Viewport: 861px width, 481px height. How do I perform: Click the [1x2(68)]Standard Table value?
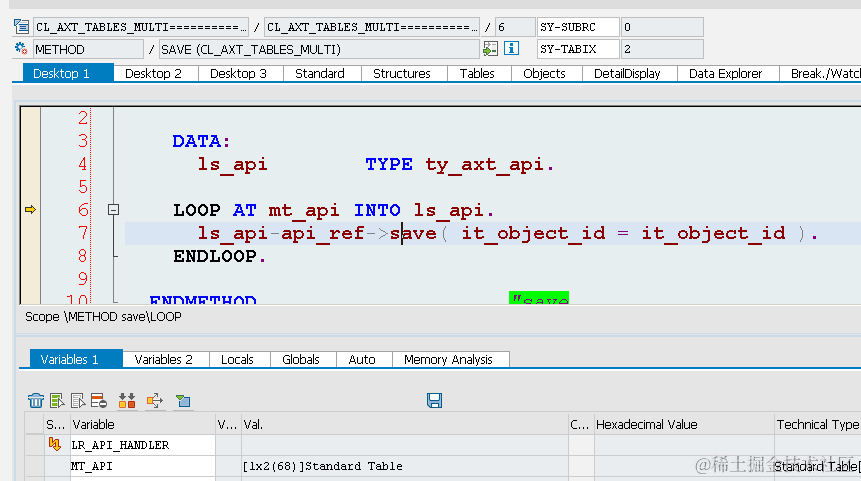[x=322, y=466]
